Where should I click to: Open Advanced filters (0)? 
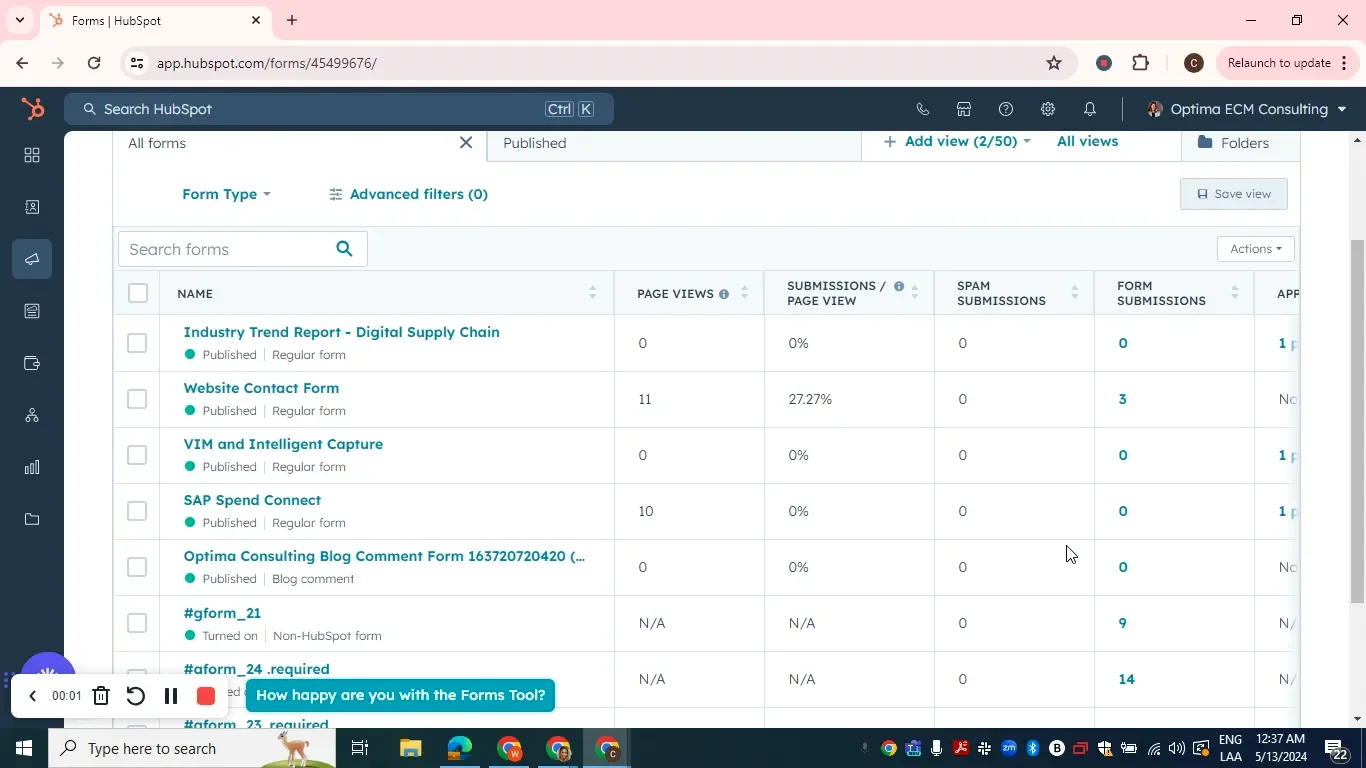pyautogui.click(x=408, y=194)
